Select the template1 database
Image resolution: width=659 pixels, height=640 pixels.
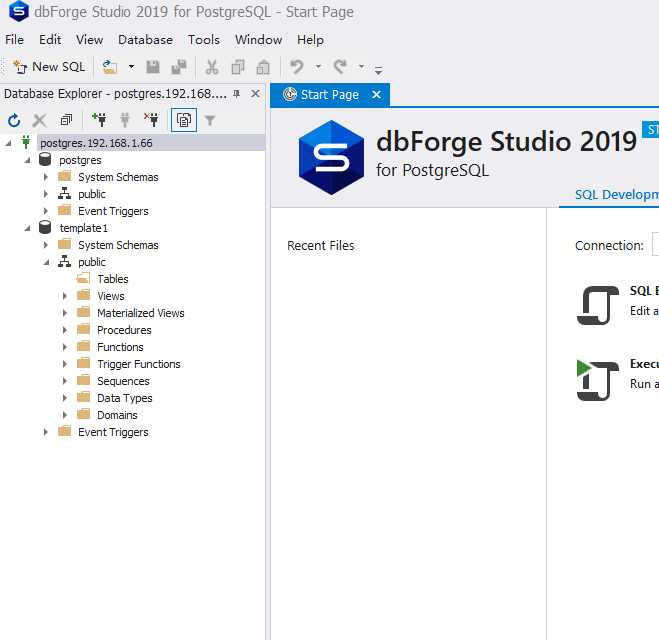click(83, 228)
